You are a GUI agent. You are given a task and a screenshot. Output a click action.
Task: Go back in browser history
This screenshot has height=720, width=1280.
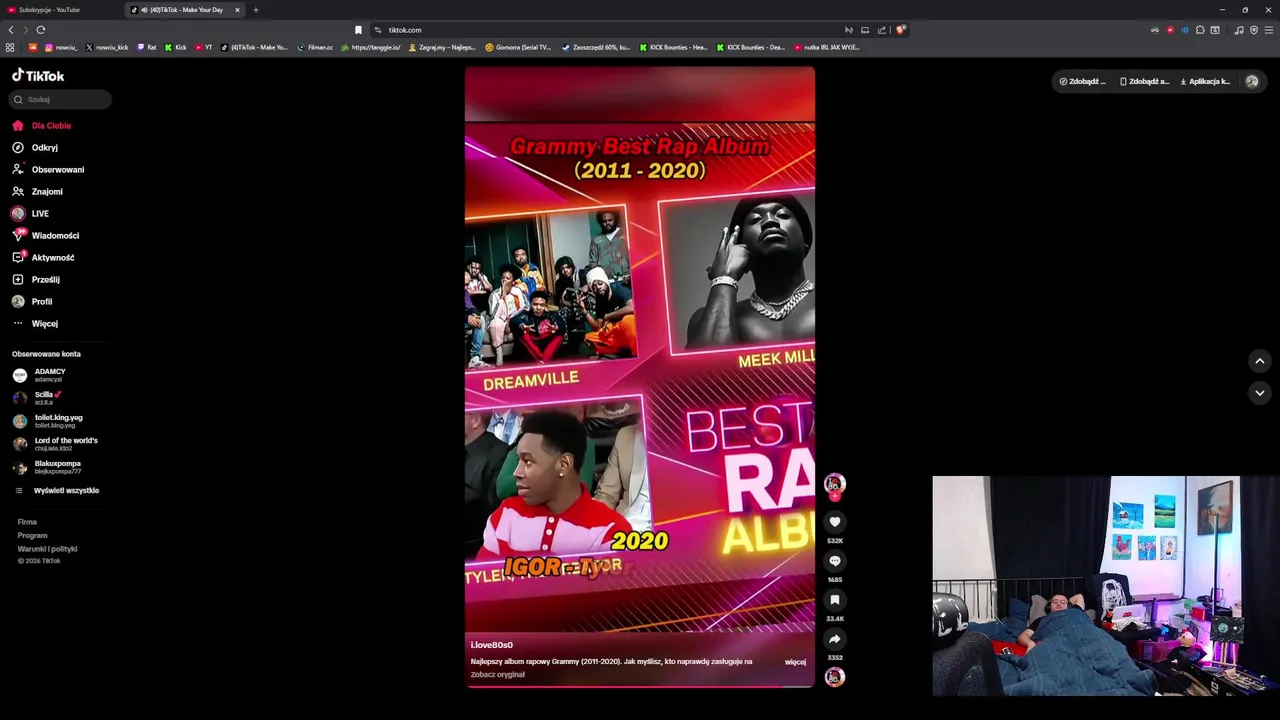pos(11,30)
